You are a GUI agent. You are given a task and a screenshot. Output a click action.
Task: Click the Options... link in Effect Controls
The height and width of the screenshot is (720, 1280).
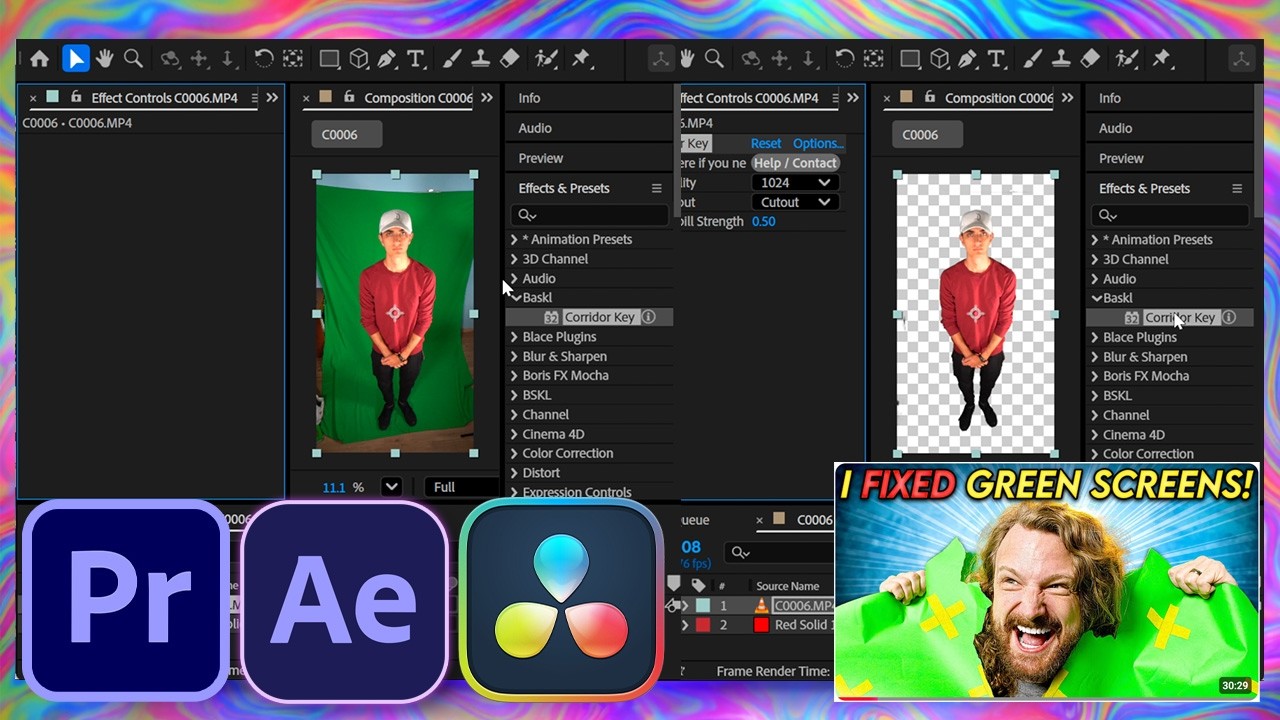(818, 143)
